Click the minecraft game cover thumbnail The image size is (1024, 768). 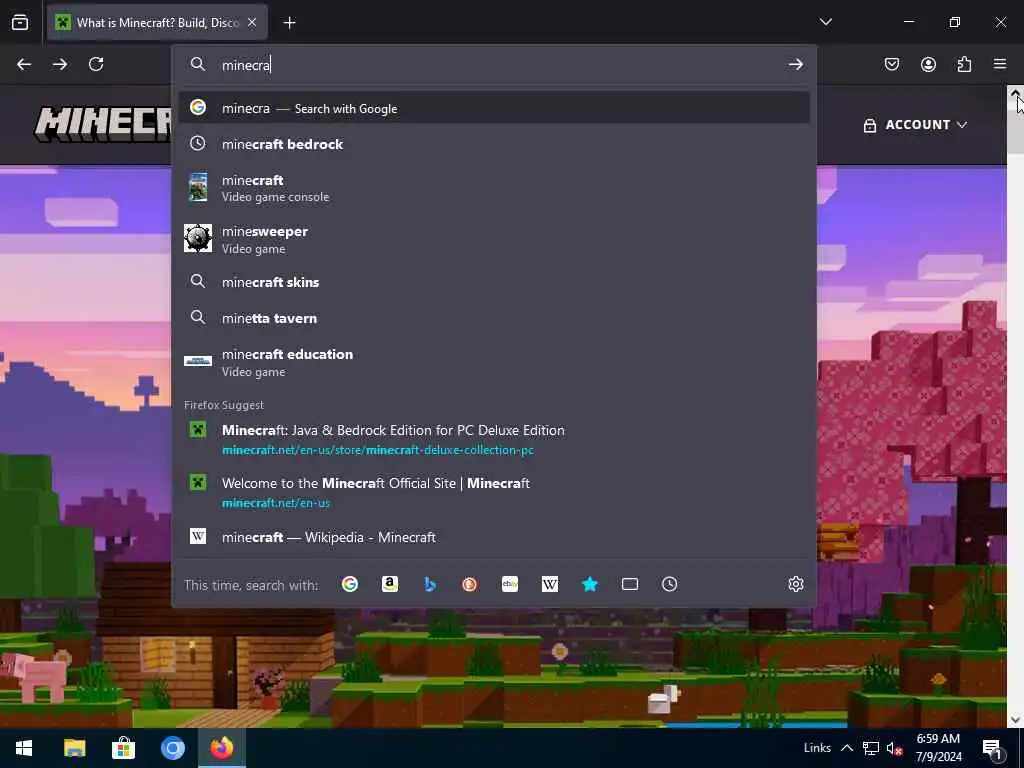(x=198, y=187)
